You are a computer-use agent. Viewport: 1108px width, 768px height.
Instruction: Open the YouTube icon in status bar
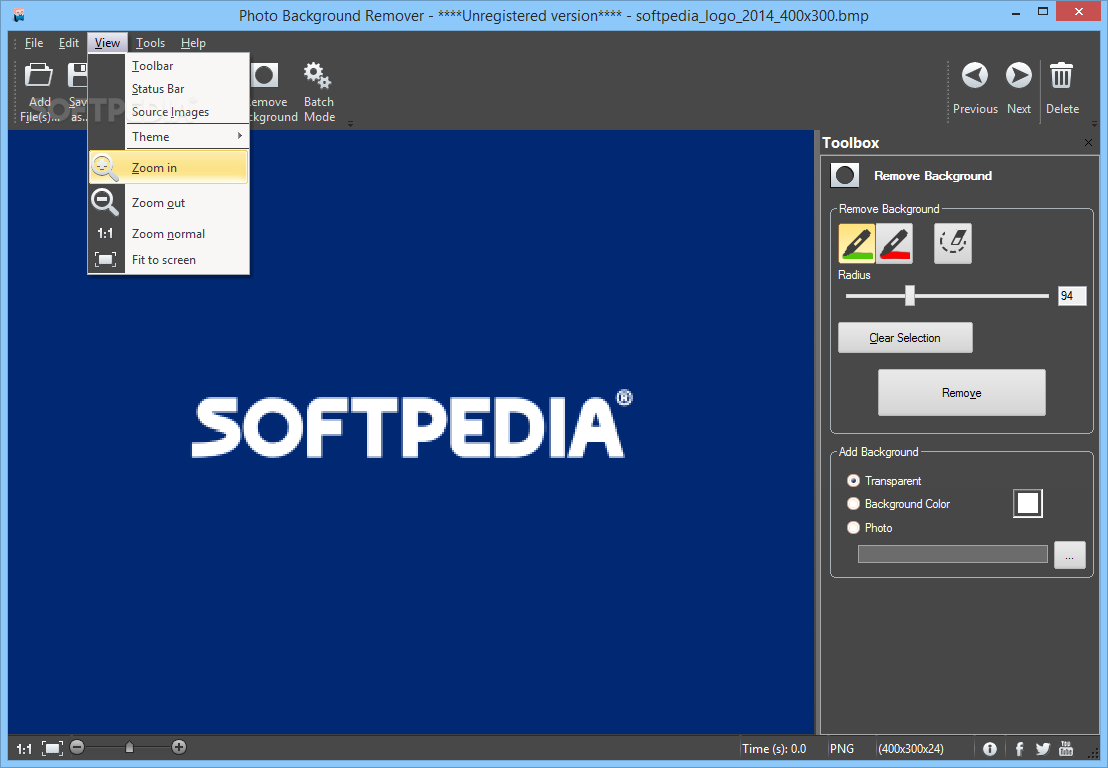(1066, 748)
